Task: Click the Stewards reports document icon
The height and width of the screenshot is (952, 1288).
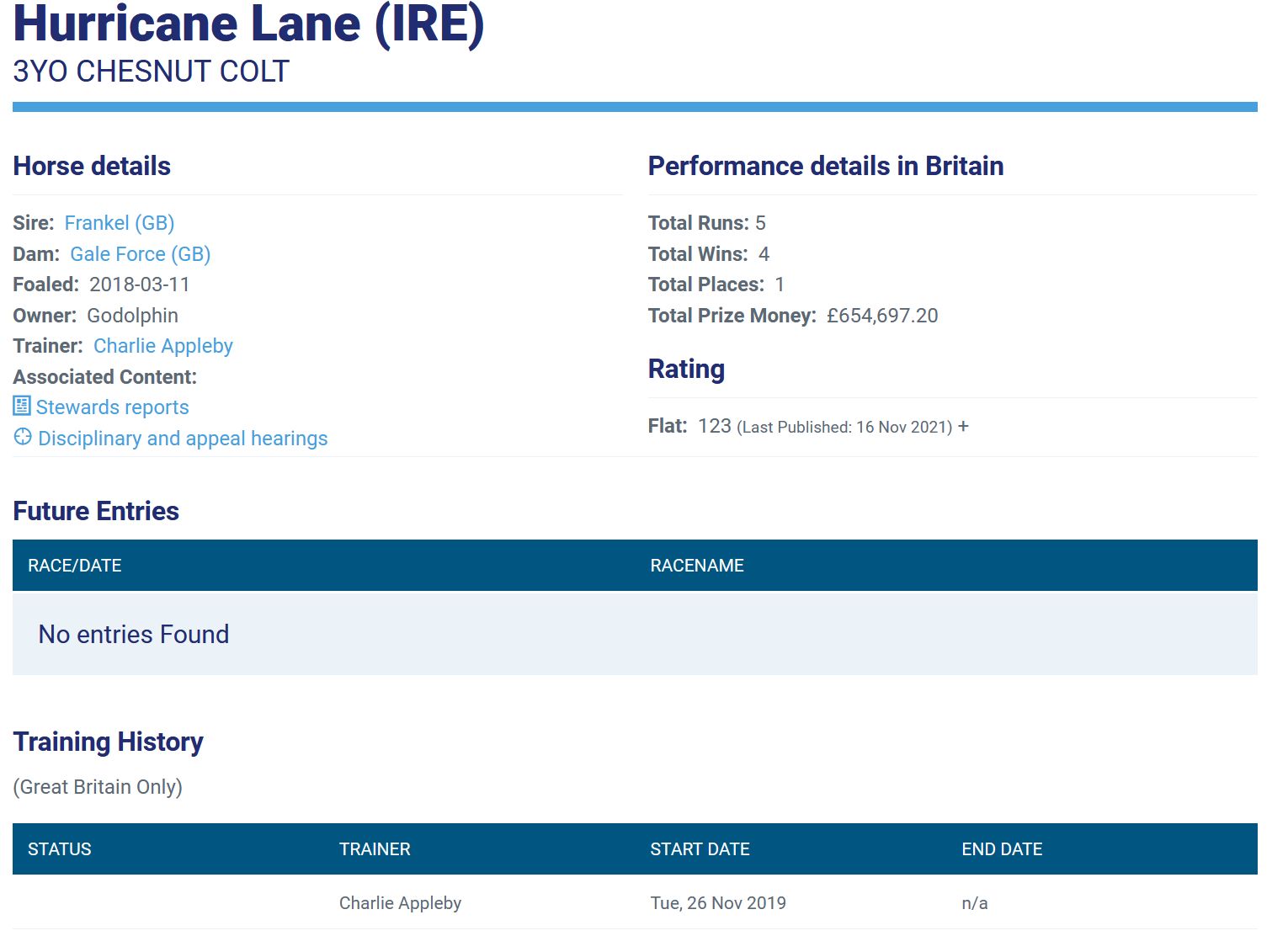Action: pos(22,407)
